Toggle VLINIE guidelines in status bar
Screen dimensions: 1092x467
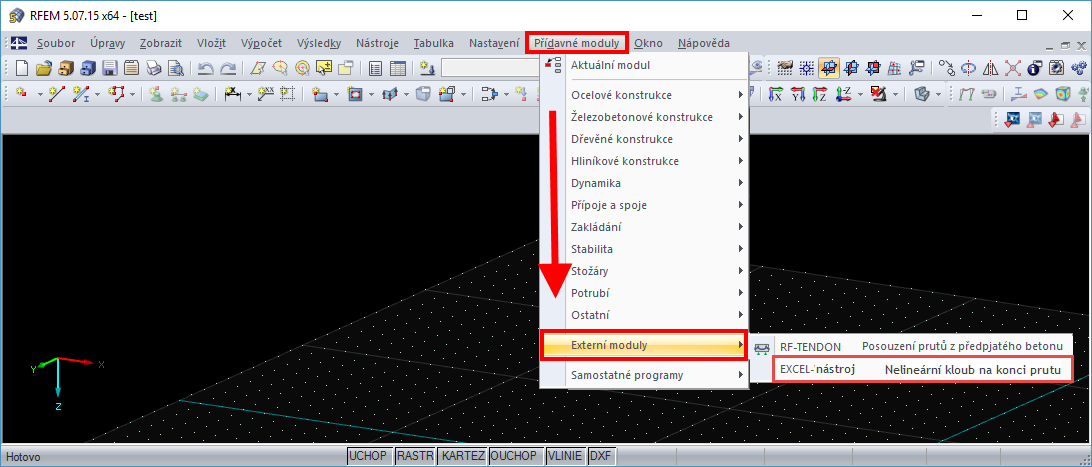[x=565, y=456]
